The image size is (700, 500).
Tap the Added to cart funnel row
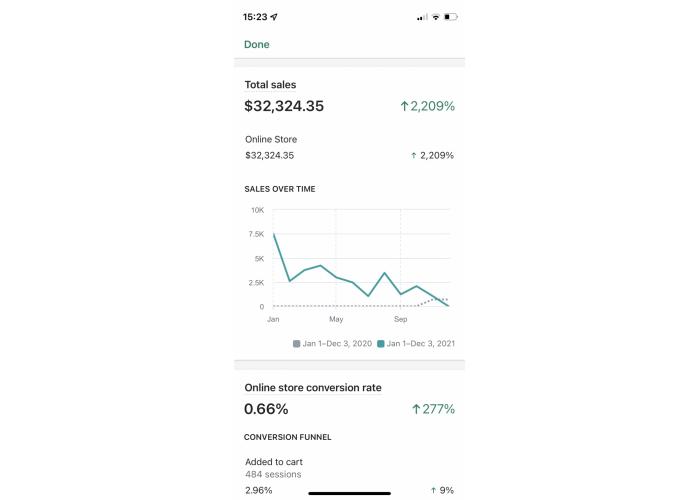coord(350,476)
